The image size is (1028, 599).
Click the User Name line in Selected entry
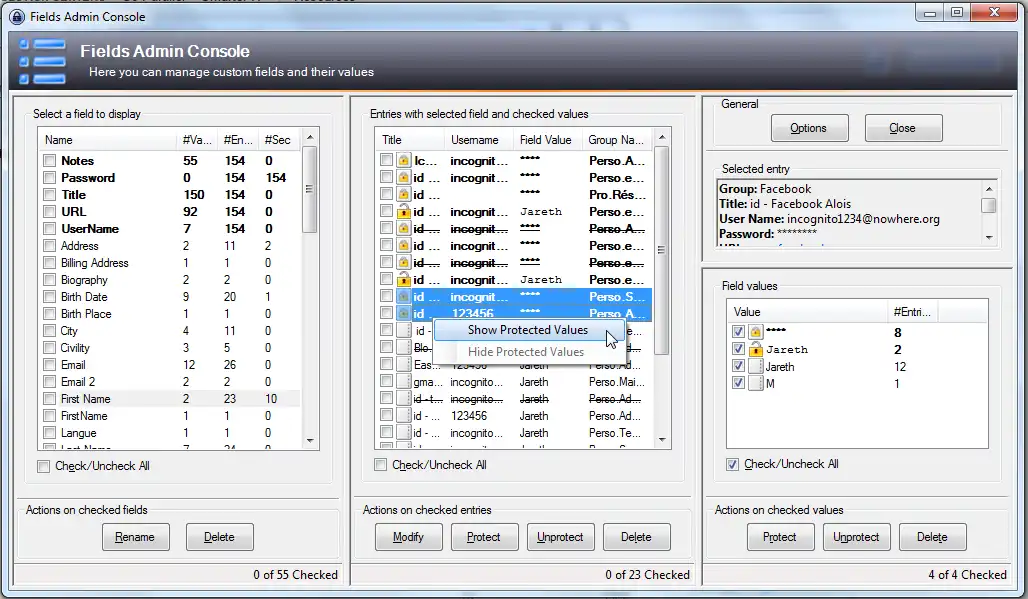829,219
